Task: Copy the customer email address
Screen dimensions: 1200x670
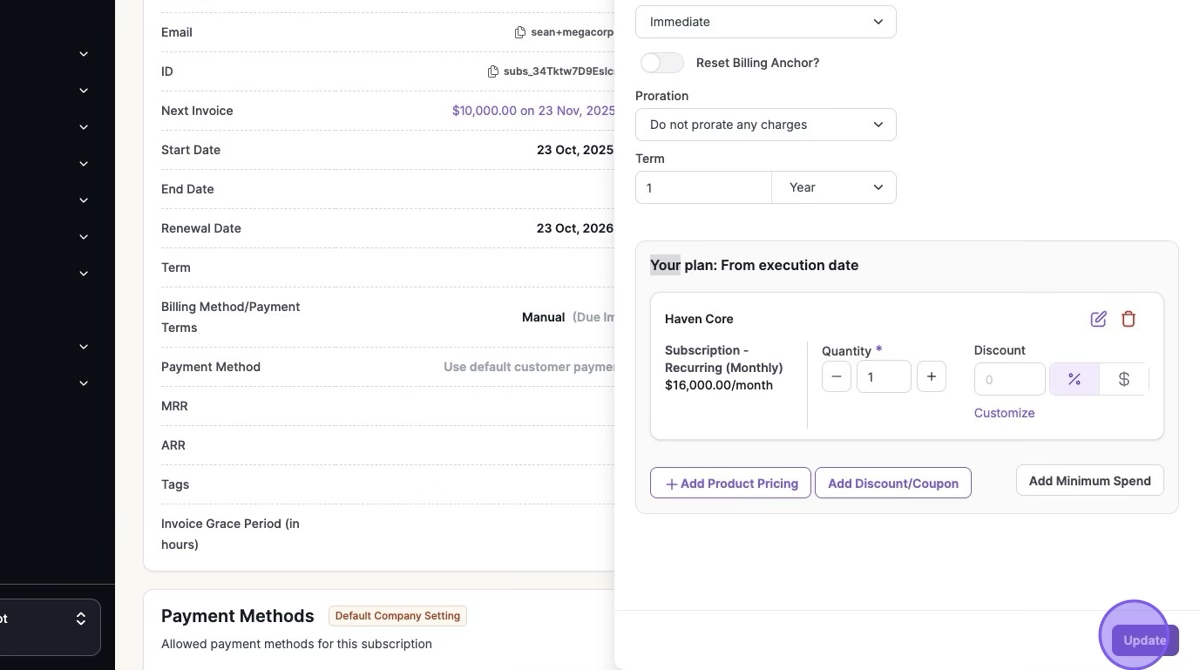Action: (520, 32)
